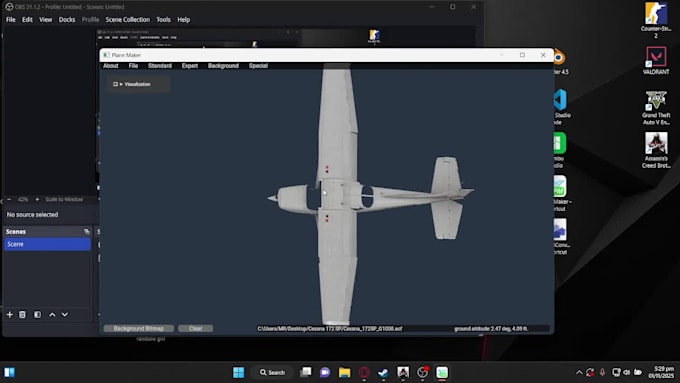Open the OBS File menu
The width and height of the screenshot is (680, 383).
[11, 20]
